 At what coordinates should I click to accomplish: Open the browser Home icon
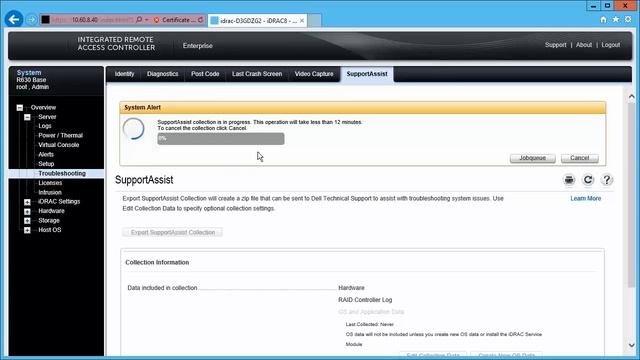click(x=603, y=19)
